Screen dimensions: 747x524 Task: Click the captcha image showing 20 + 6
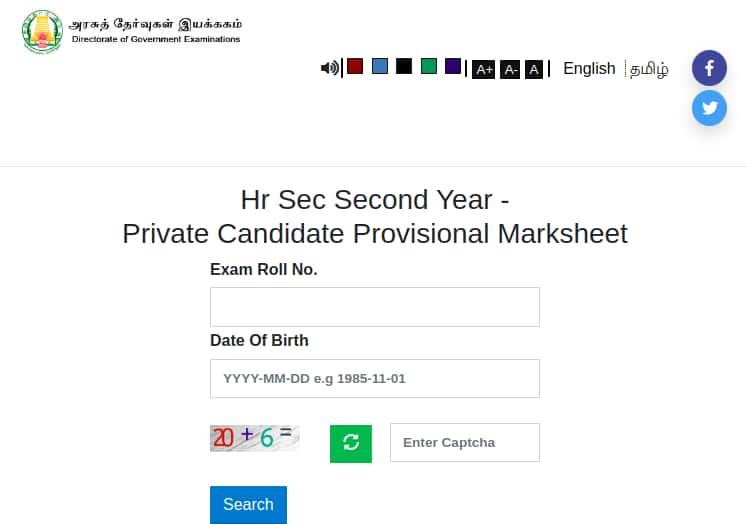[x=254, y=437]
